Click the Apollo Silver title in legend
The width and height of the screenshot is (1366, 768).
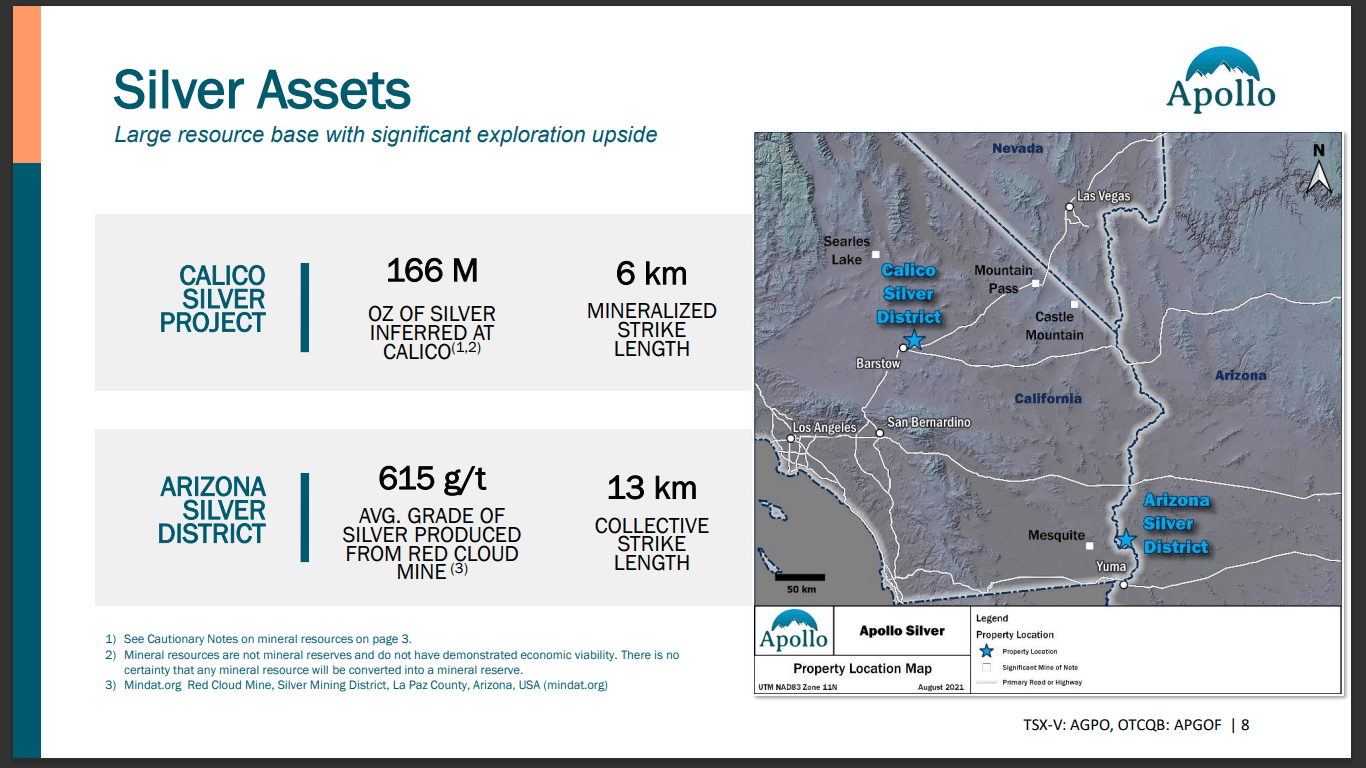pos(902,631)
